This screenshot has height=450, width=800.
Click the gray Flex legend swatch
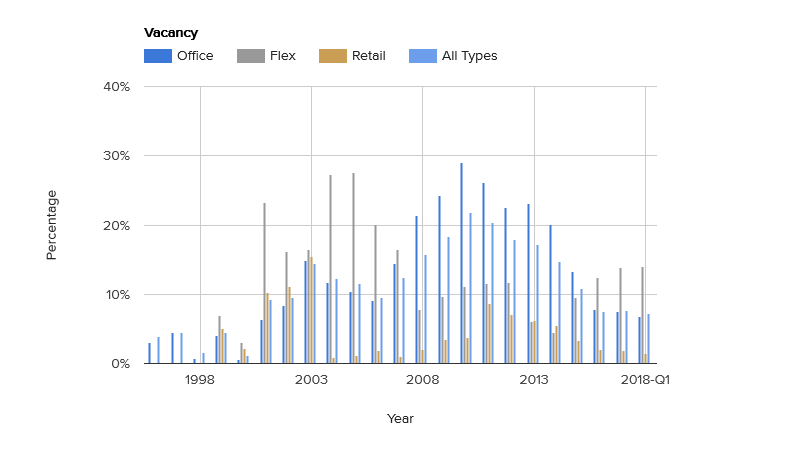click(250, 56)
